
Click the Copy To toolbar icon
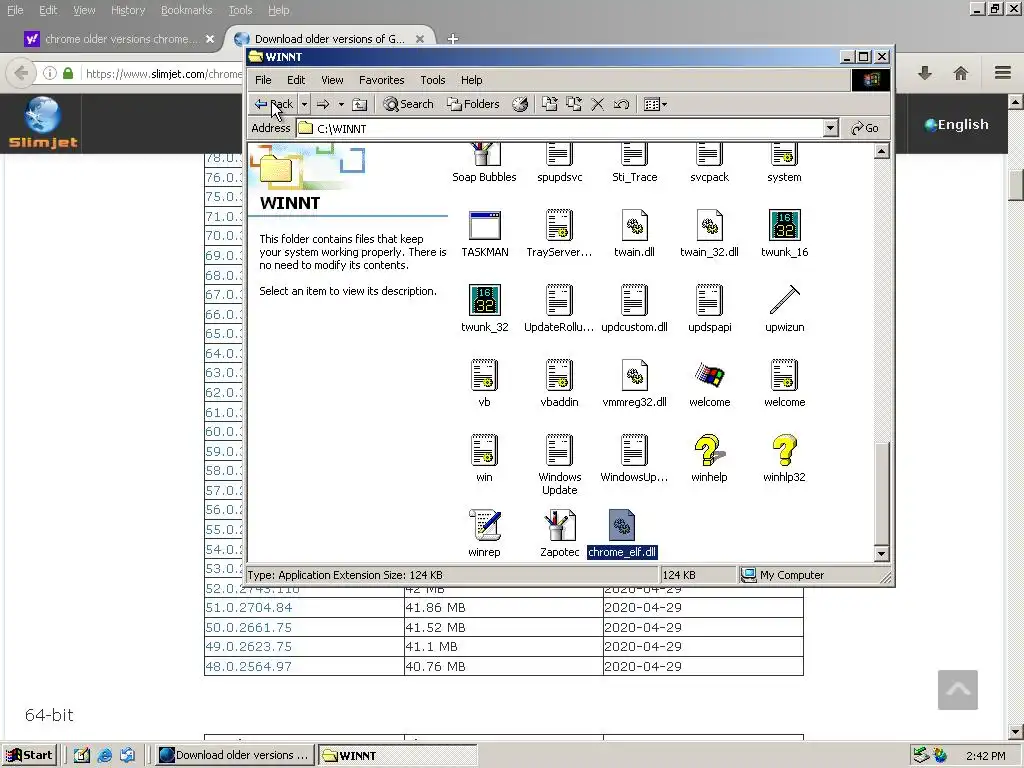(573, 104)
